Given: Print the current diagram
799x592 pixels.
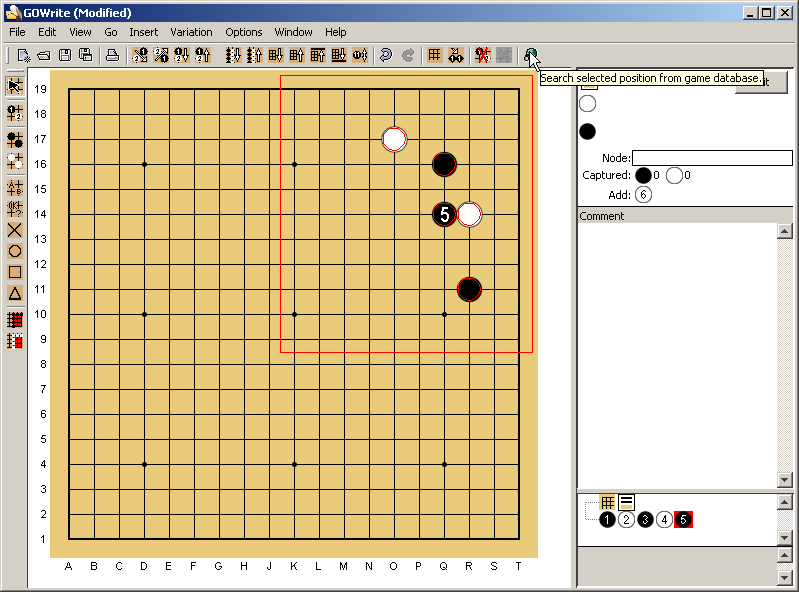Looking at the screenshot, I should 112,55.
